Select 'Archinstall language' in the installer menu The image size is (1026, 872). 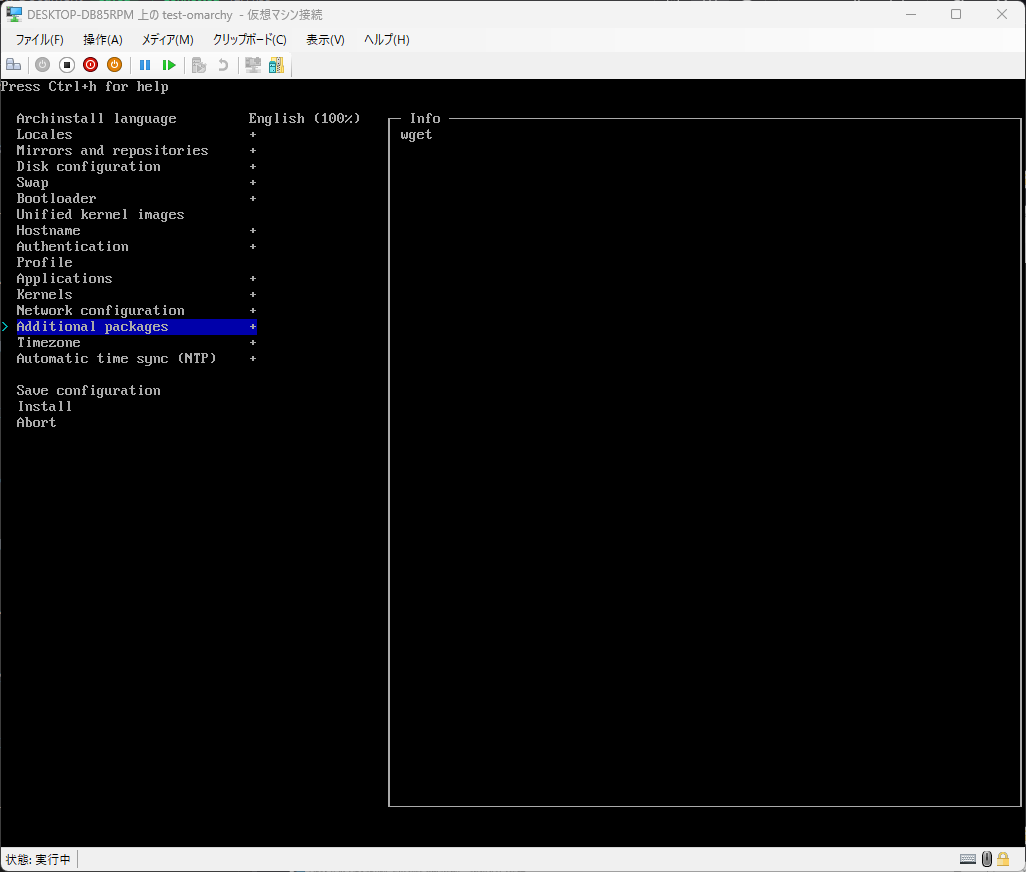pyautogui.click(x=96, y=118)
